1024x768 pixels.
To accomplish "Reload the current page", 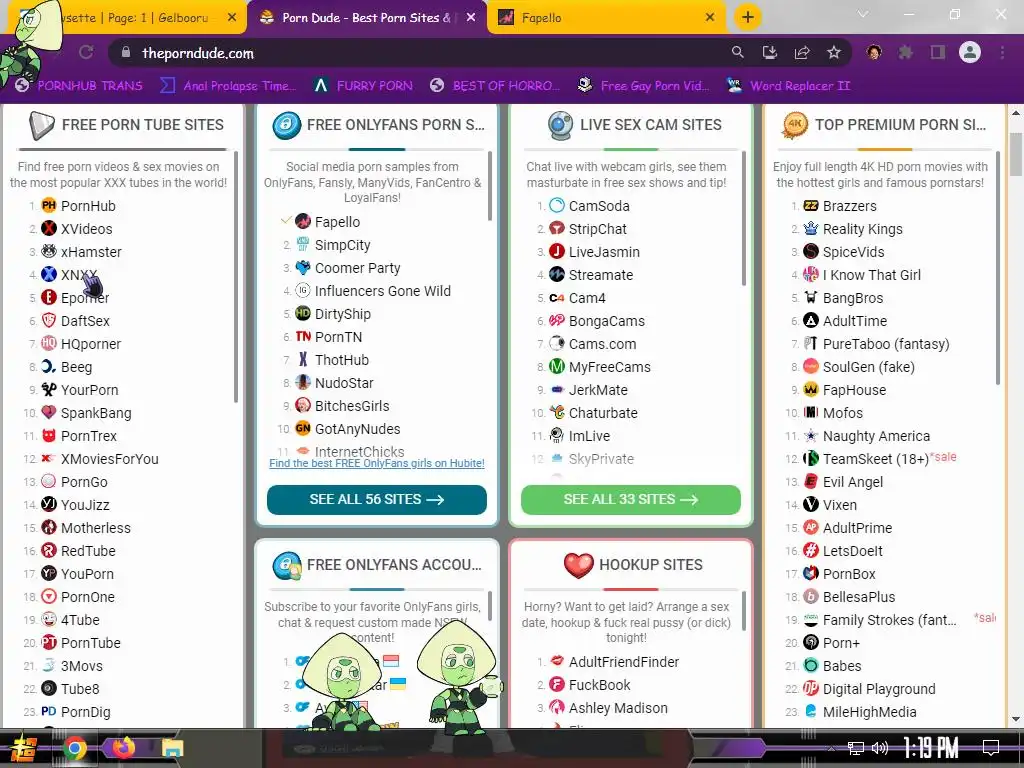I will (86, 53).
